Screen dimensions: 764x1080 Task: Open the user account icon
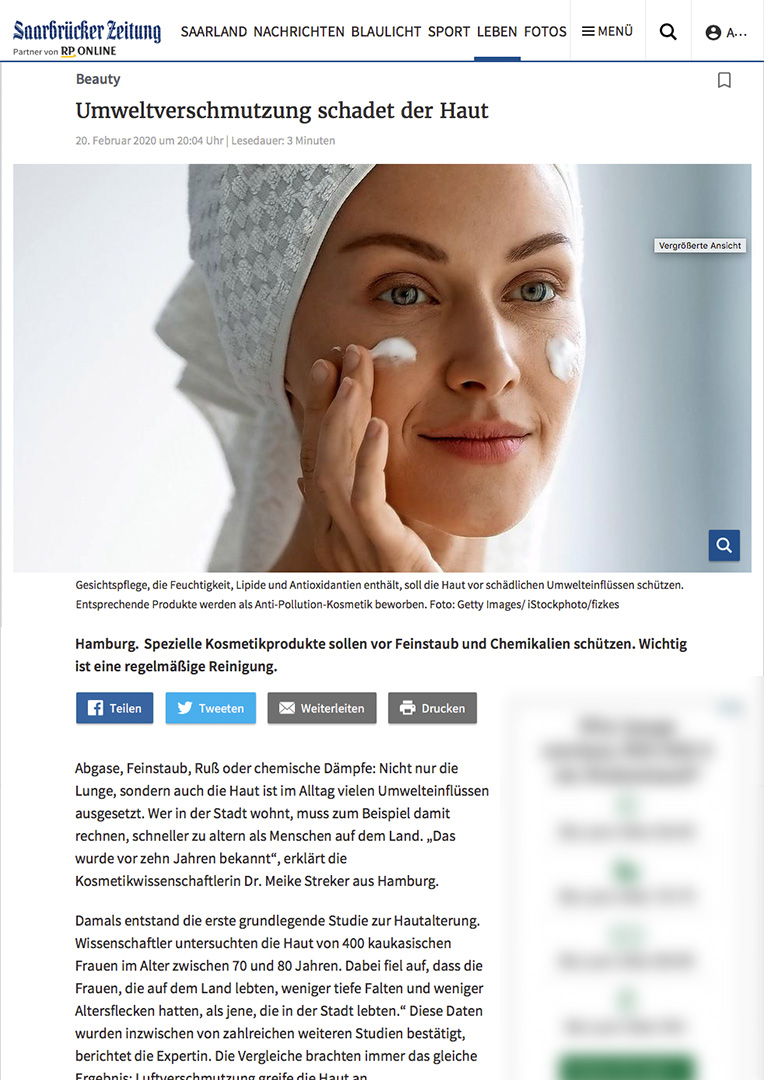(x=713, y=32)
